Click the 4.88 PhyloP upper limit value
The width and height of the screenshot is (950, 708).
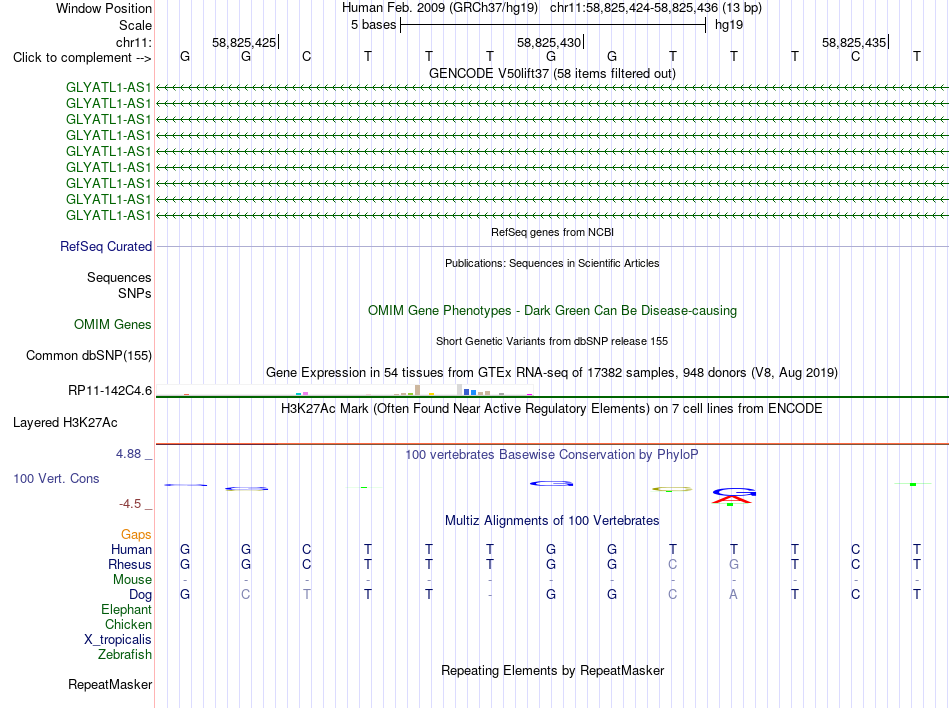tap(128, 454)
